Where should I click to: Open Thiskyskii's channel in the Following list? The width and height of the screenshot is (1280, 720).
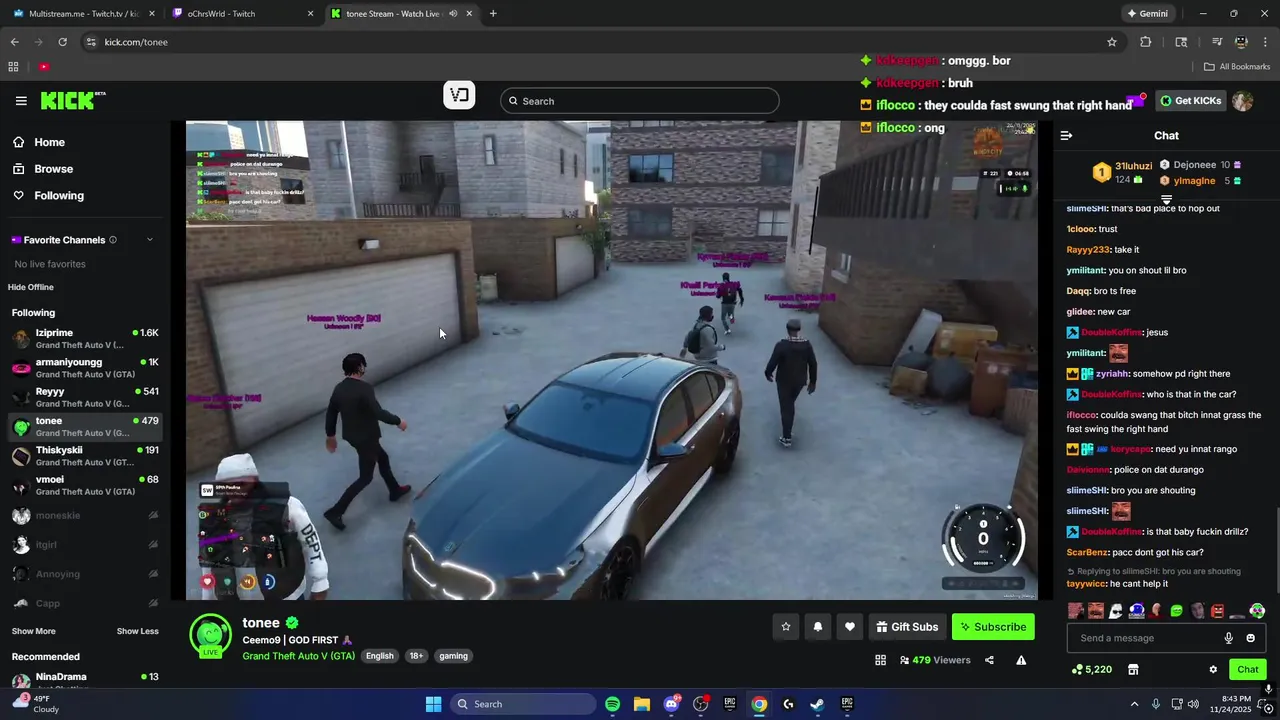(85, 456)
